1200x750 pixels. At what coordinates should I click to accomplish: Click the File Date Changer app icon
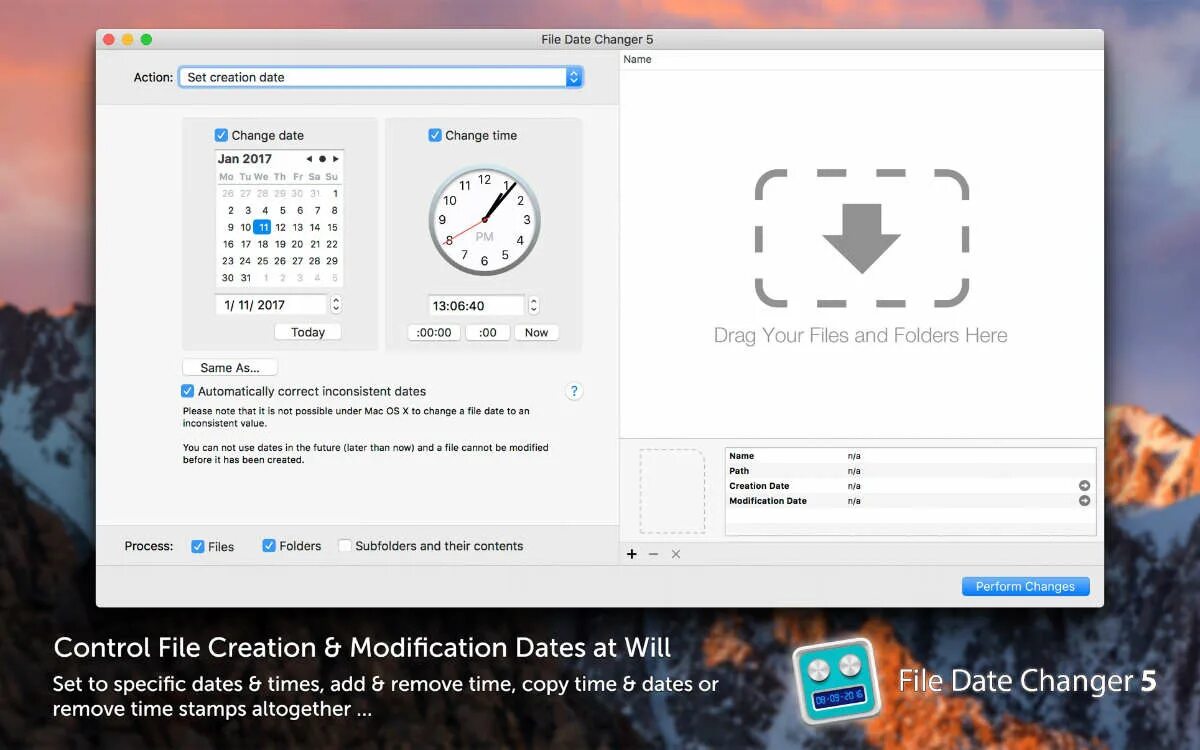pos(835,681)
